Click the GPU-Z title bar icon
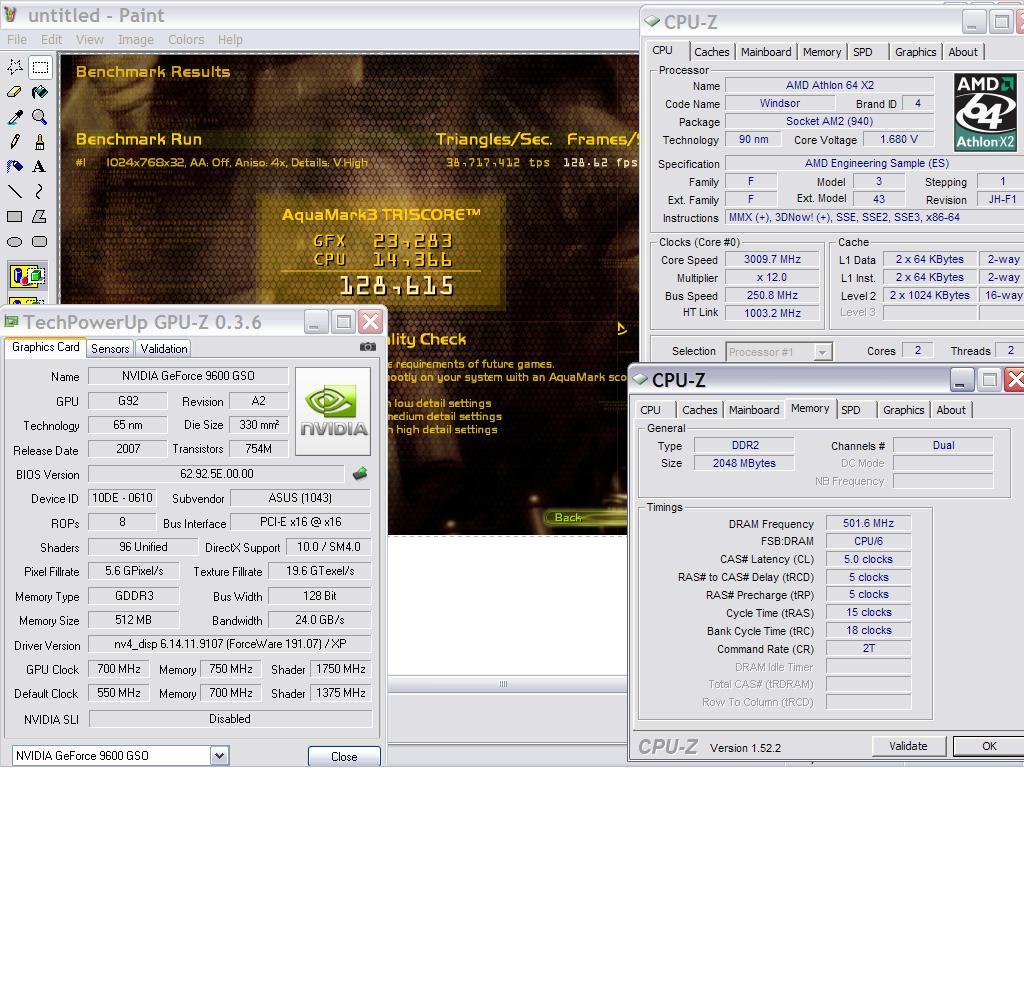Image resolution: width=1024 pixels, height=1000 pixels. [x=11, y=321]
